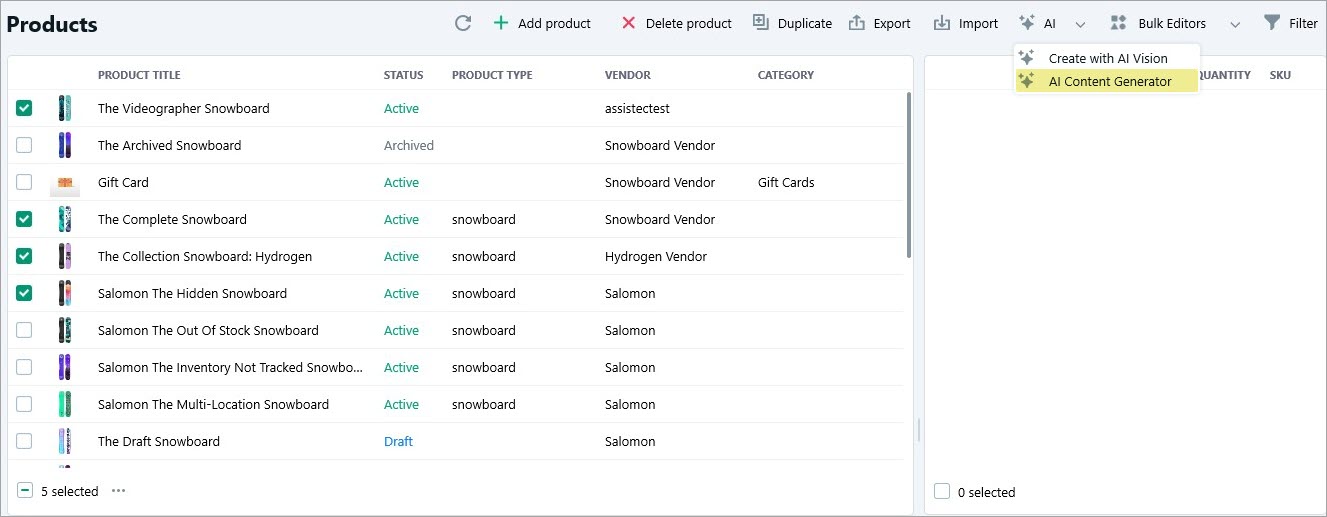Toggle the 5 selected select-all checkbox
This screenshot has width=1327, height=517.
tap(25, 491)
